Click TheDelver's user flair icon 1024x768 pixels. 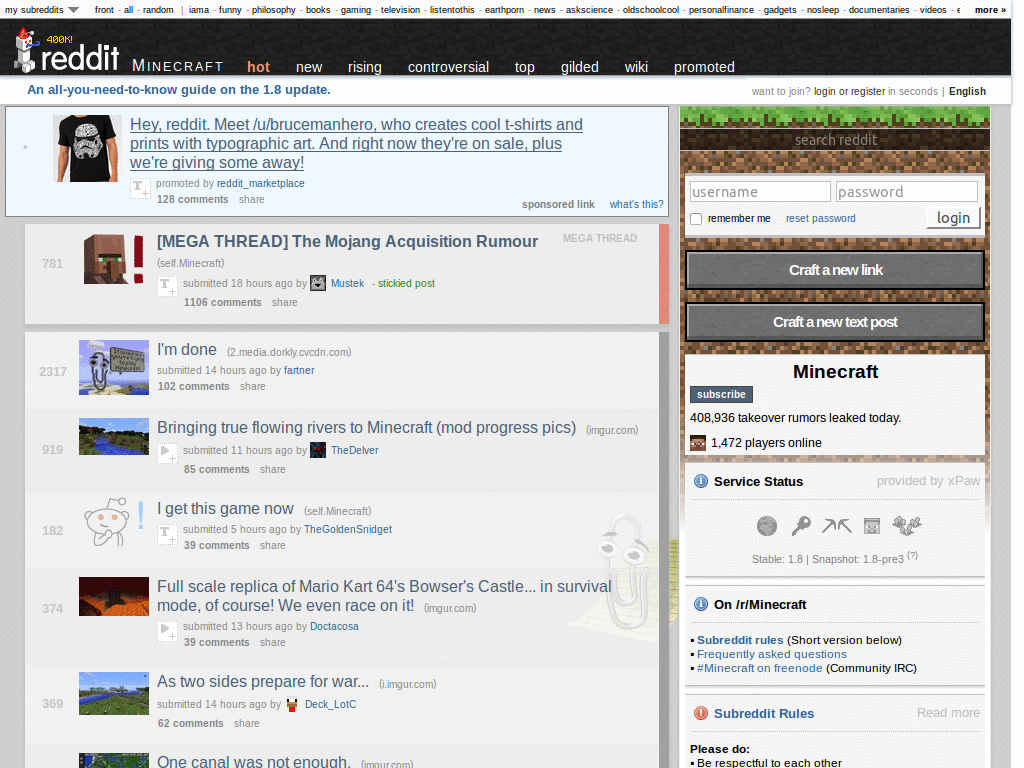318,450
